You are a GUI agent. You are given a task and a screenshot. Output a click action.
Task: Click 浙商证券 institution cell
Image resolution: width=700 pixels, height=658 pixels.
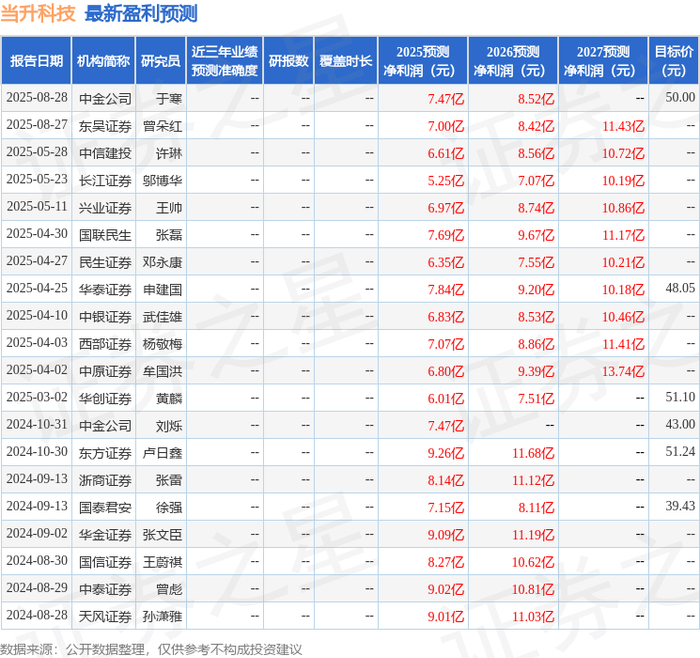105,480
